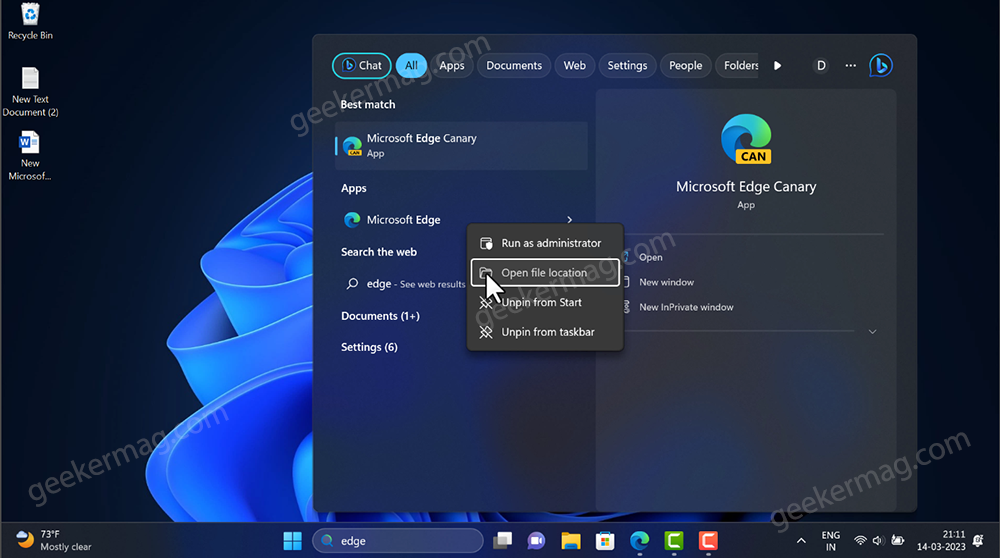The width and height of the screenshot is (1000, 558).
Task: Switch to the Web search filter
Action: (575, 66)
